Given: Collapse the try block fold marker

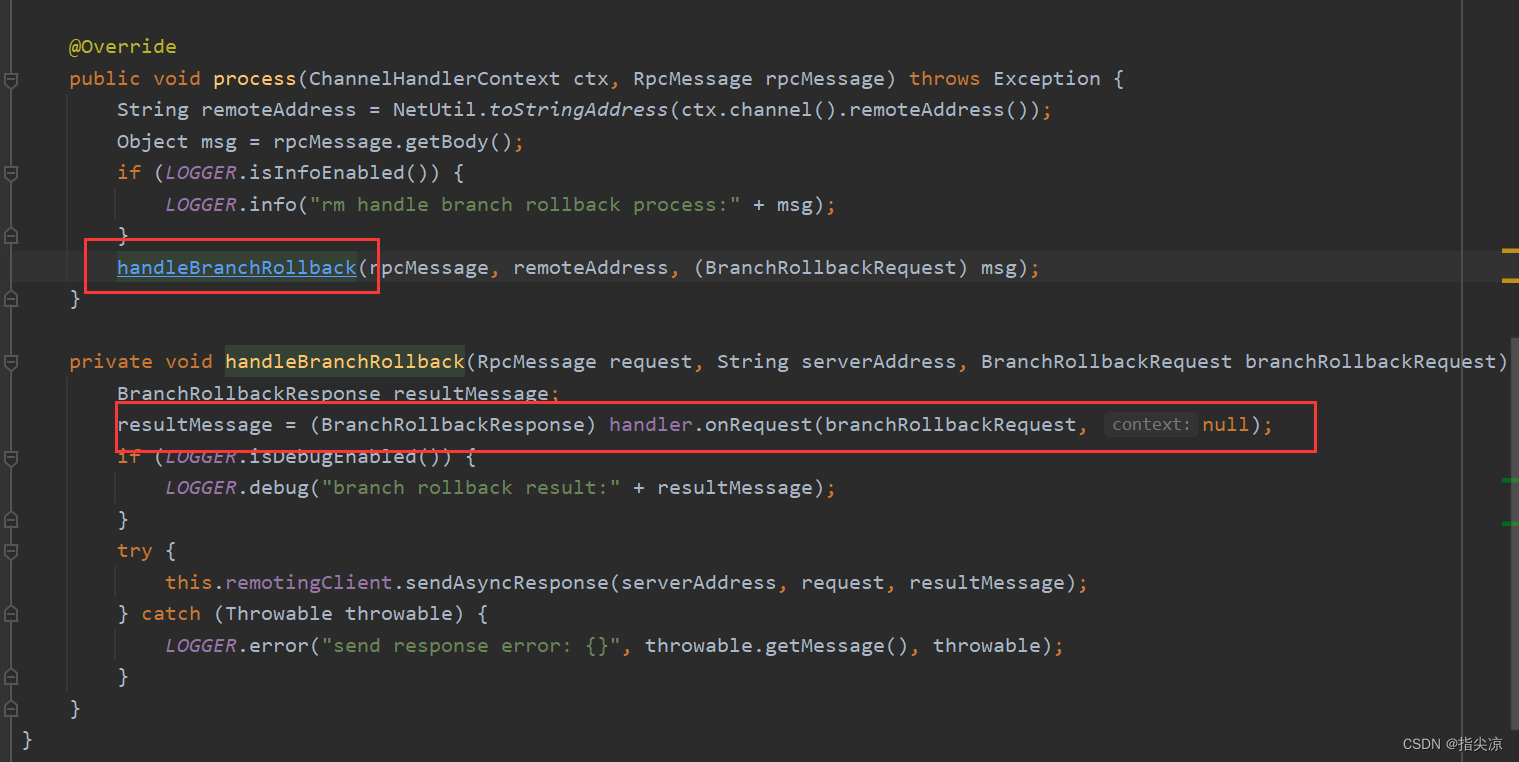Looking at the screenshot, I should click(11, 551).
